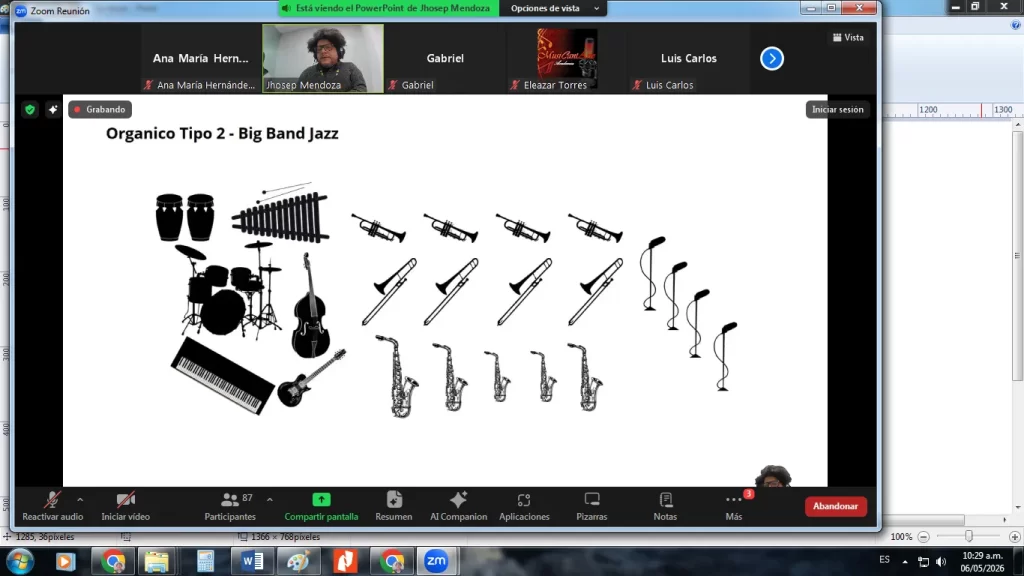The width and height of the screenshot is (1024, 576).
Task: Click Paint's horizontal scrollbar
Action: 923,520
